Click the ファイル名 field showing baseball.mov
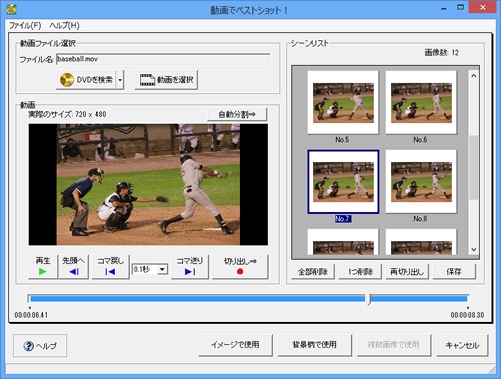Screen dimensions: 501x379 [x=163, y=59]
